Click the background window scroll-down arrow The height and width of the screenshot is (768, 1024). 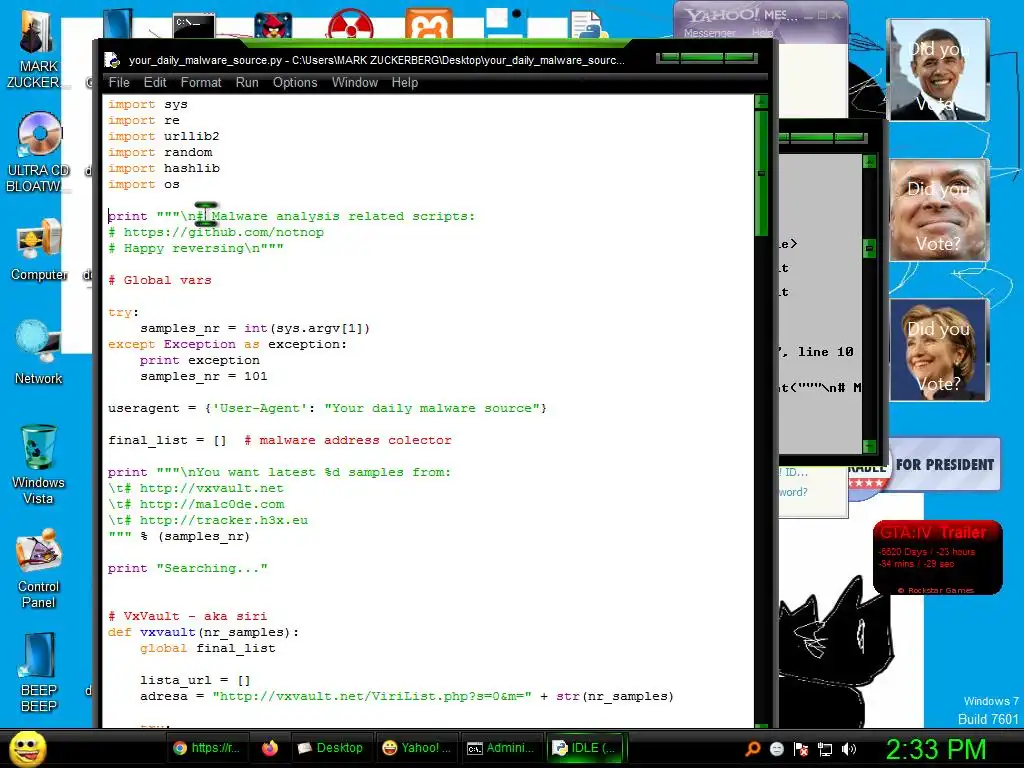coord(869,446)
